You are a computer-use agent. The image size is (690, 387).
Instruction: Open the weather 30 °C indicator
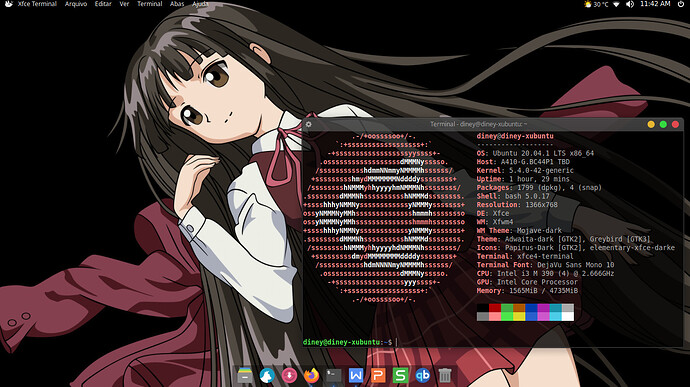tap(596, 4)
